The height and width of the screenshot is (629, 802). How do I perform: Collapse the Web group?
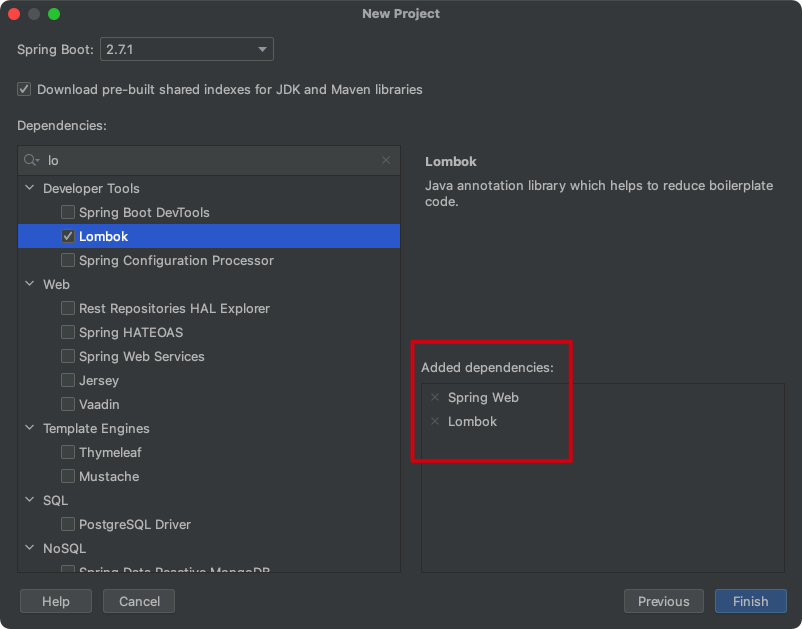(30, 284)
